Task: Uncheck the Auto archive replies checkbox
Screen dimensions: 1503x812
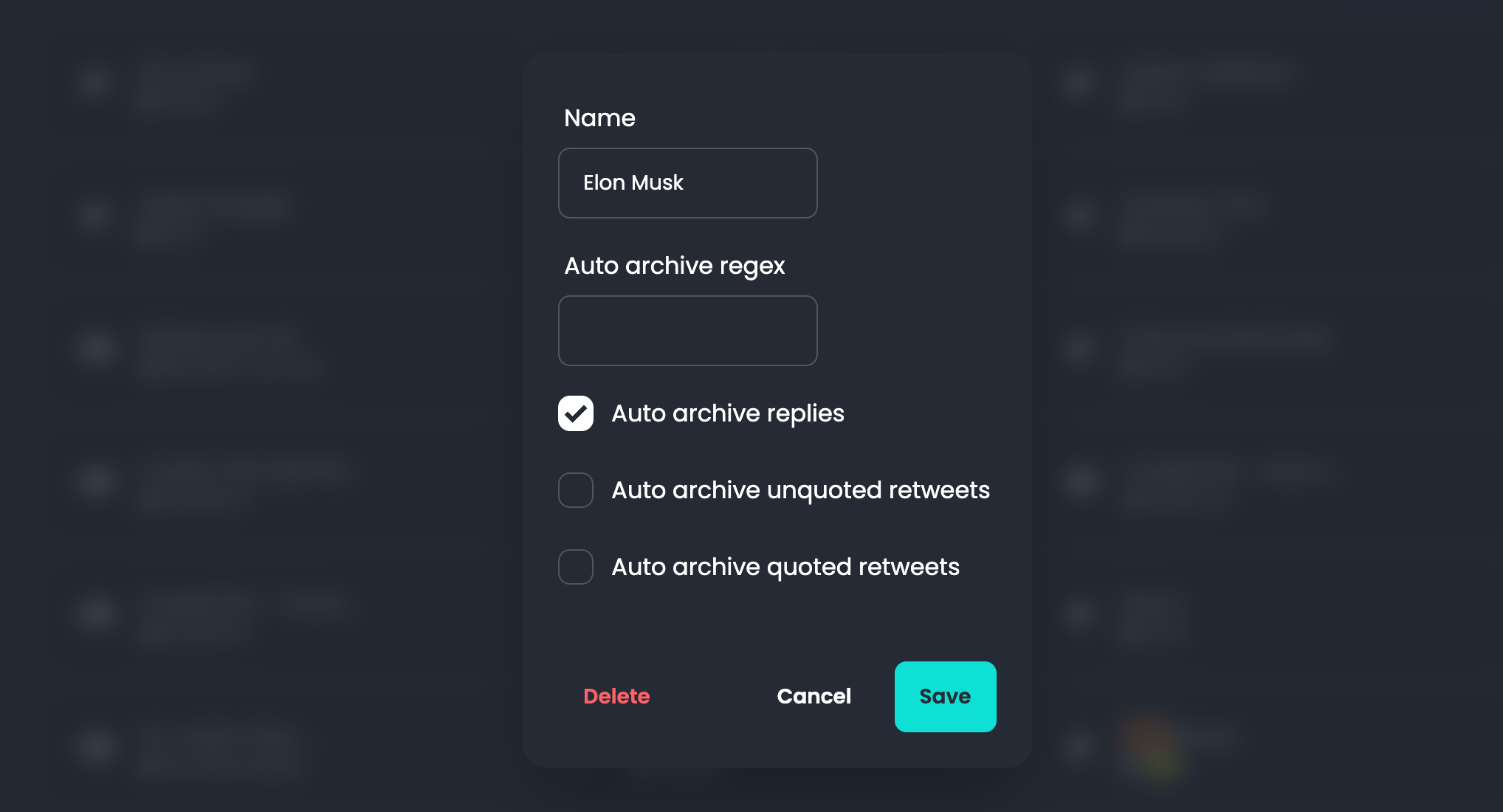Action: pos(576,413)
